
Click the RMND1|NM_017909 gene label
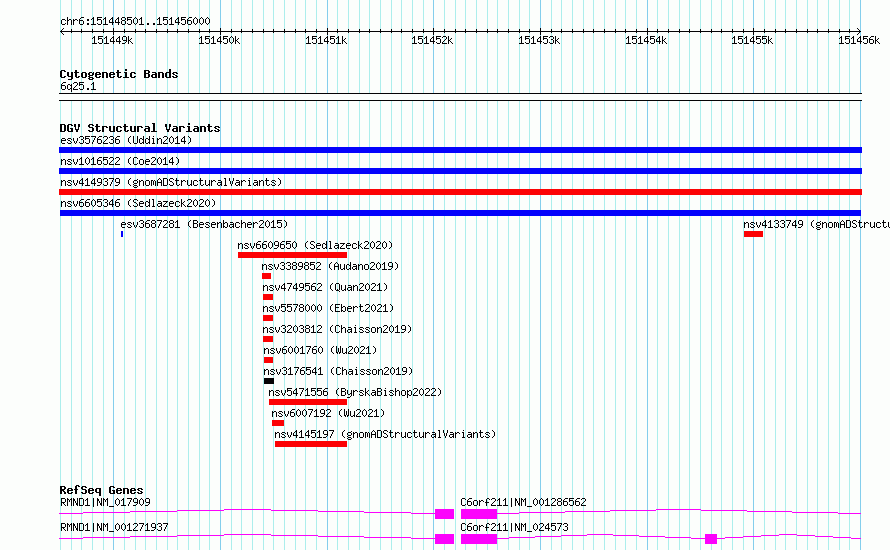coord(105,502)
